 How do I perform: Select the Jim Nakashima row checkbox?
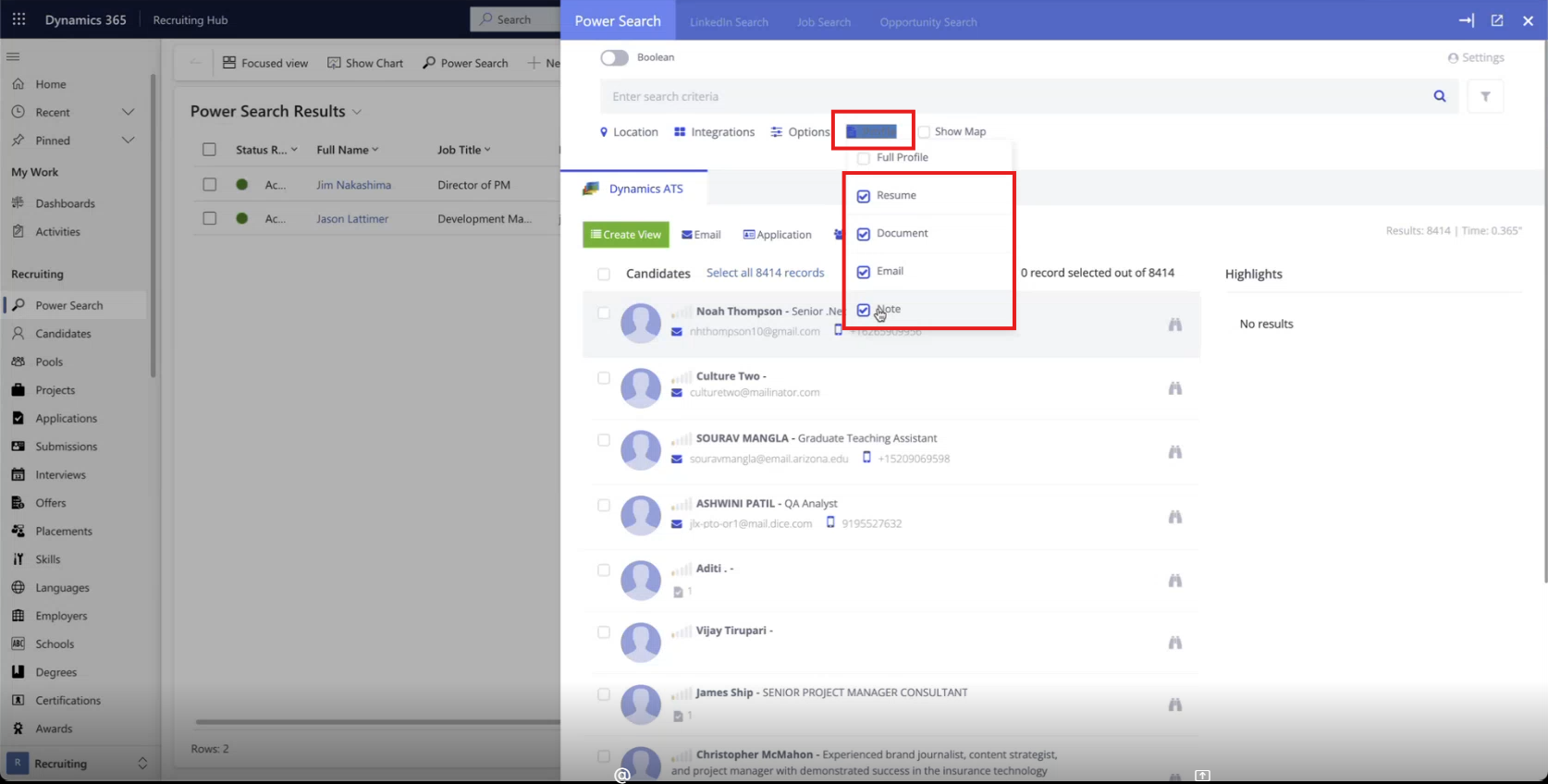click(210, 185)
